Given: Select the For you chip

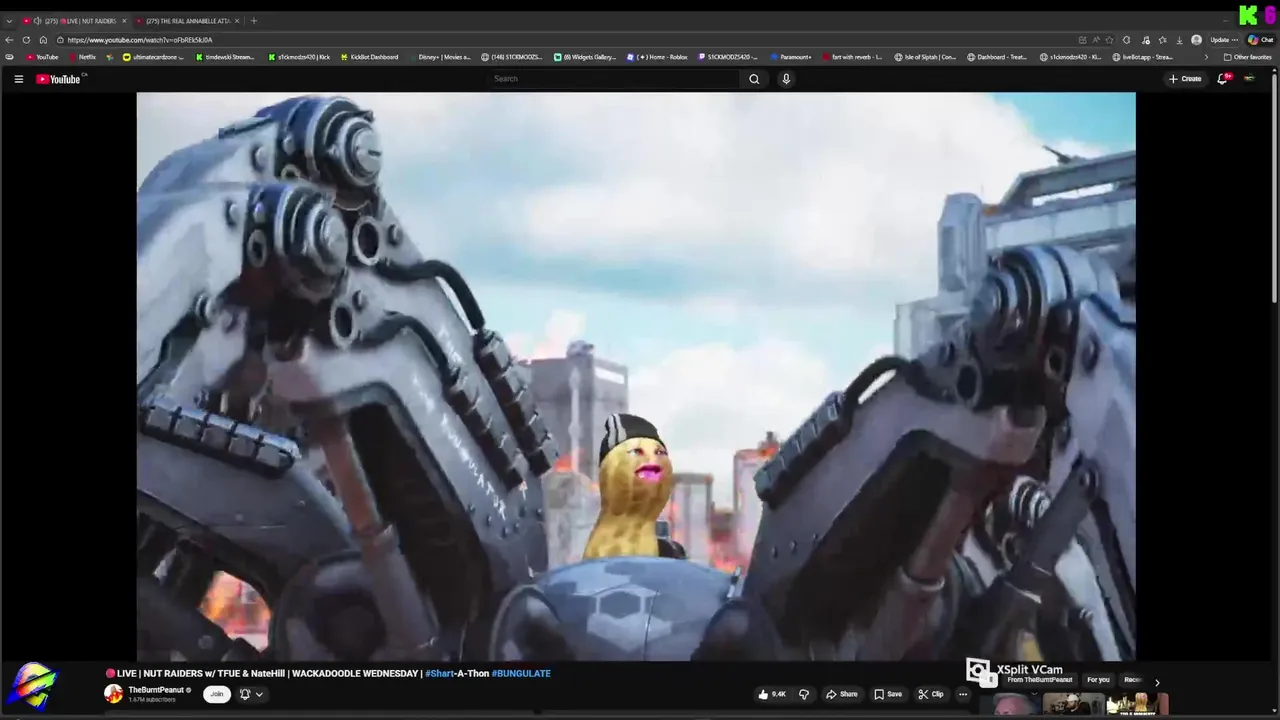Looking at the screenshot, I should (1098, 680).
